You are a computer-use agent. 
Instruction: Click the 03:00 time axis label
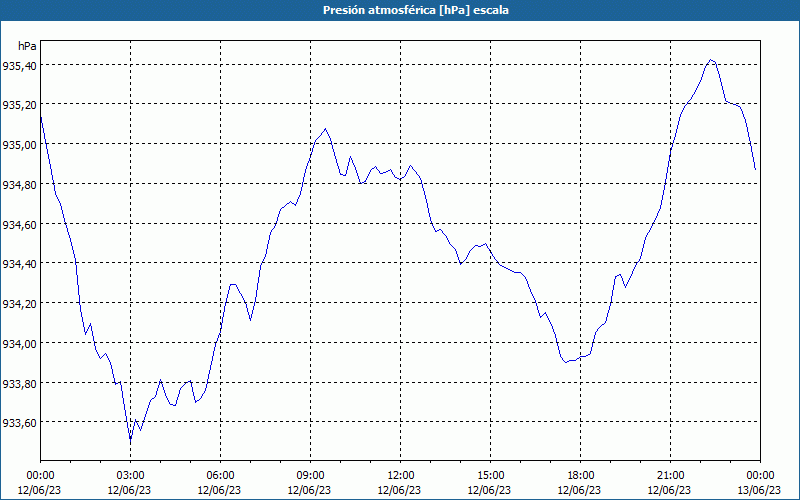coord(130,476)
